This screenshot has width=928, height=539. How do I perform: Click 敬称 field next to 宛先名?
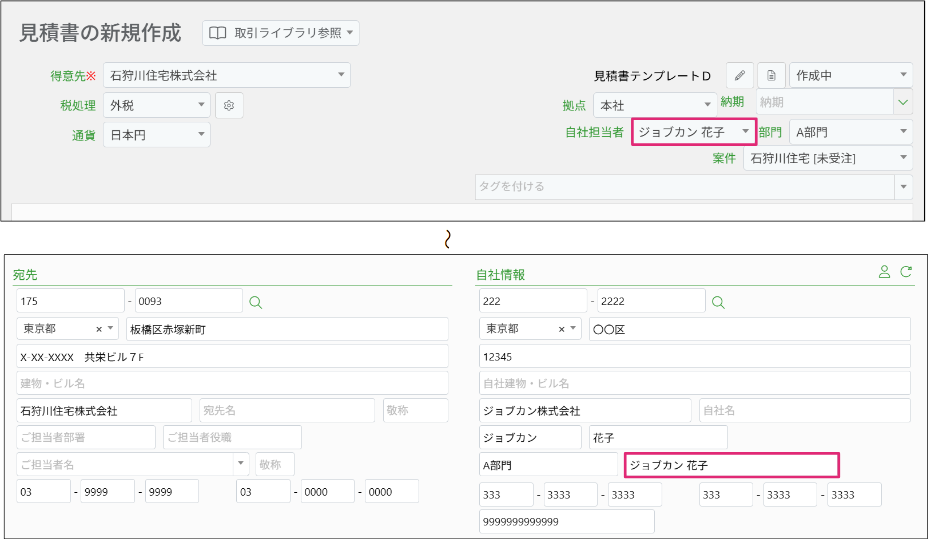(x=415, y=411)
